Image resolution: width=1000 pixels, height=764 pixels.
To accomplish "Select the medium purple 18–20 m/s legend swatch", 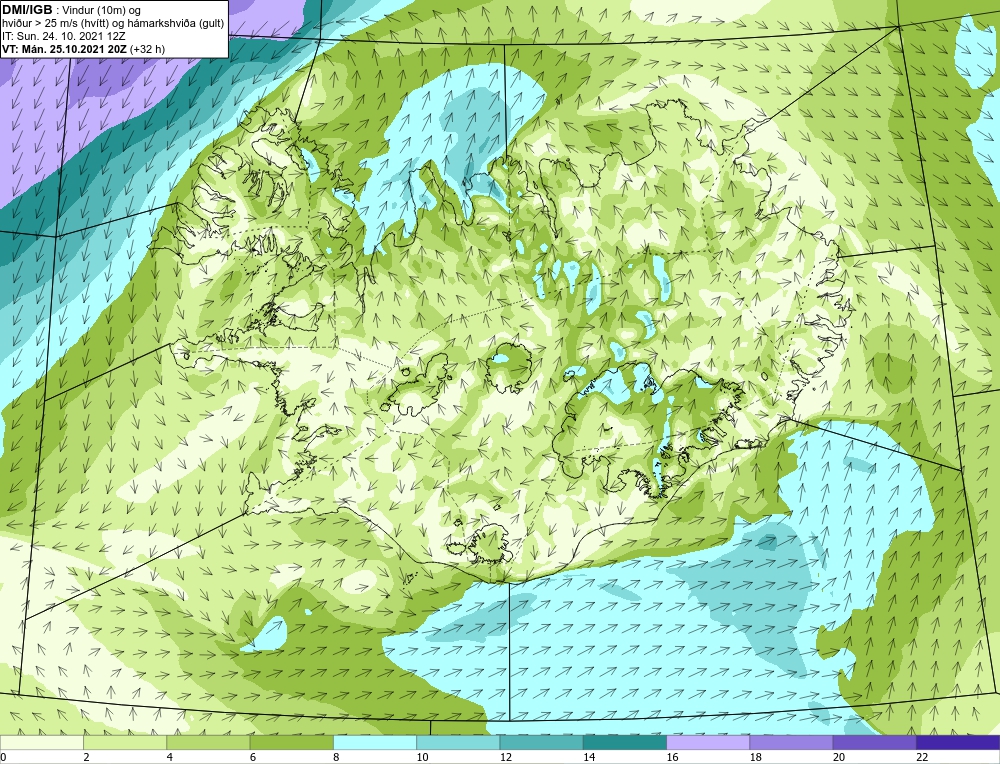I will click(x=791, y=743).
